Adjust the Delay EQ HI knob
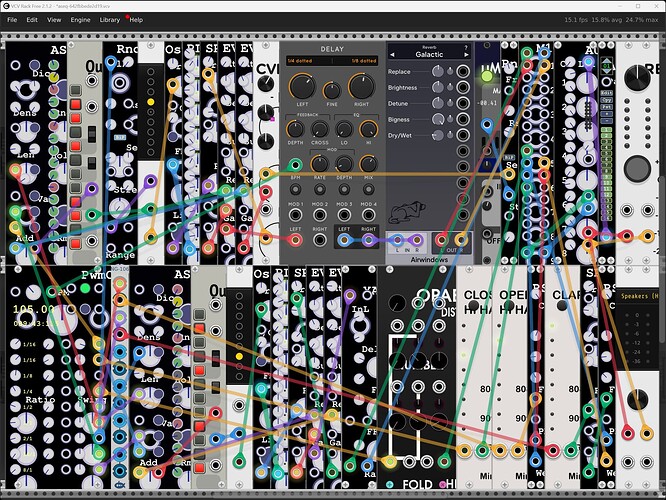Image resolution: width=666 pixels, height=500 pixels. (368, 130)
